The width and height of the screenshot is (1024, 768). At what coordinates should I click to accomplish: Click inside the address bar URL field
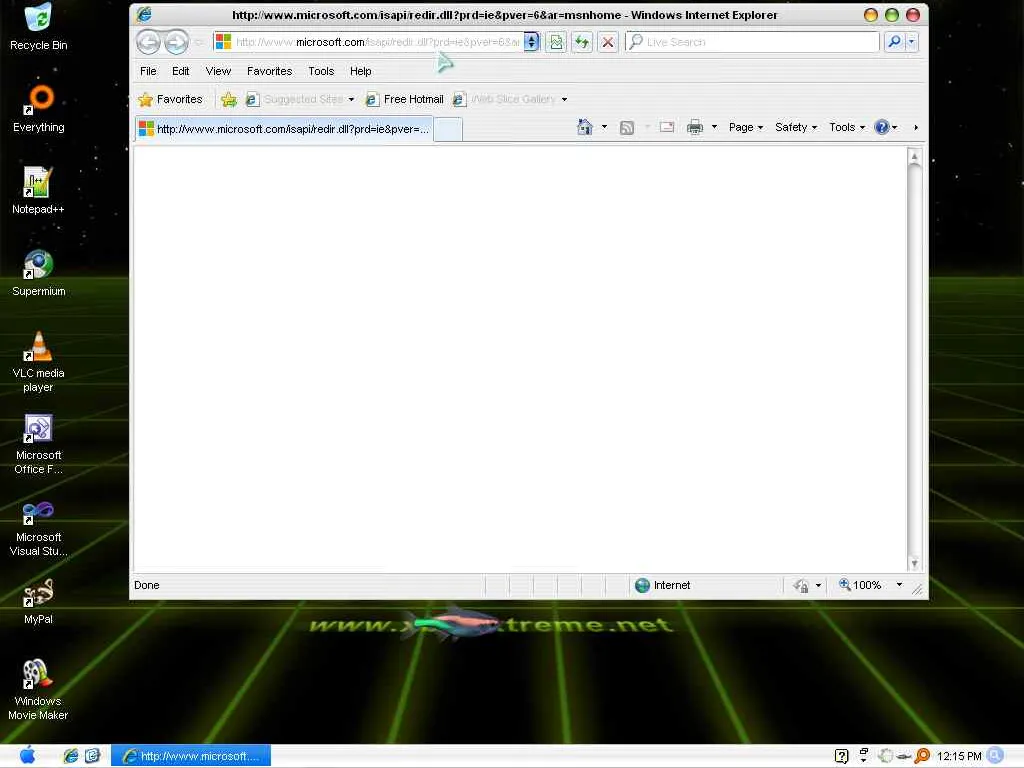point(377,42)
